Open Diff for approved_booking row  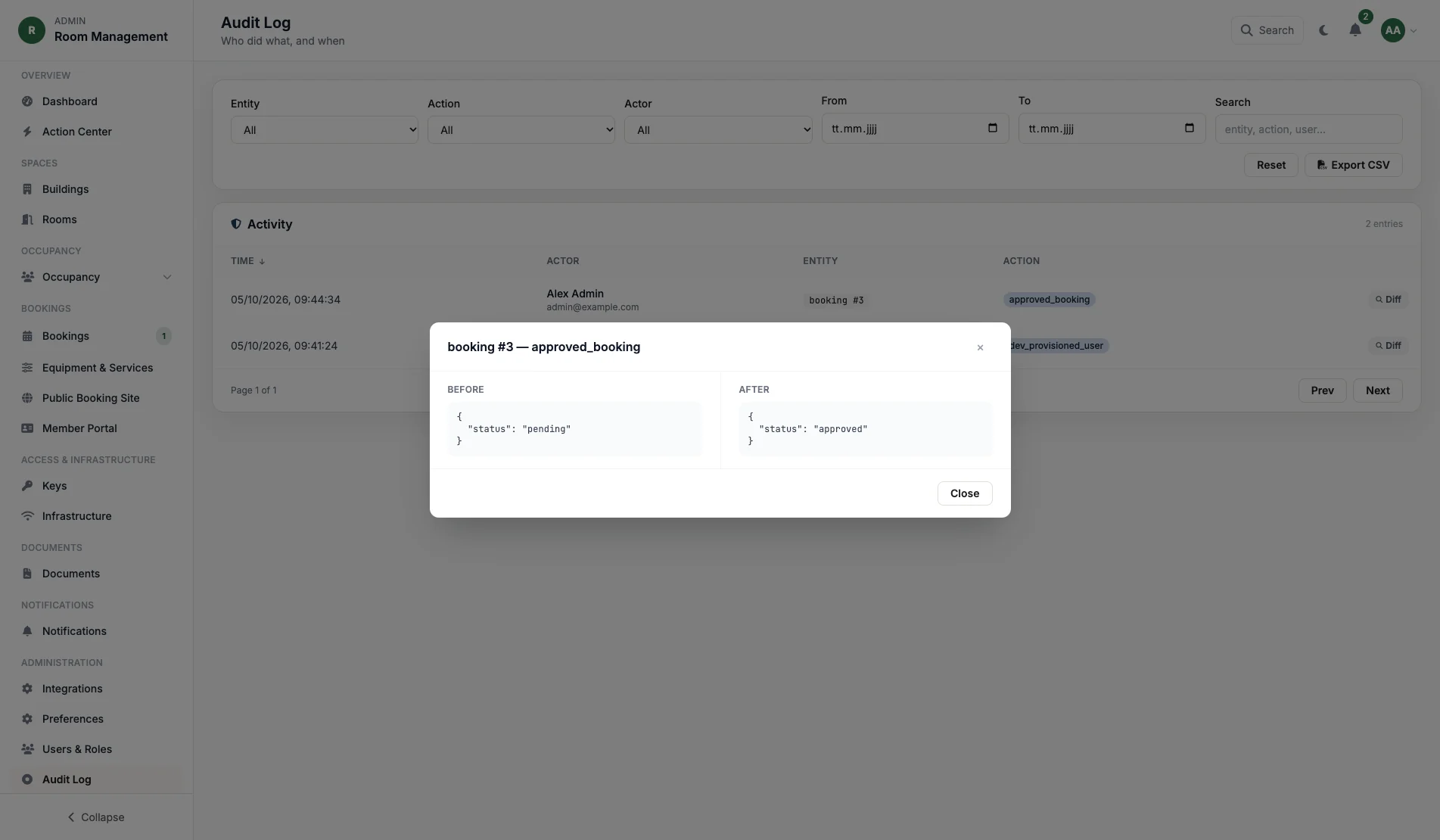click(x=1389, y=300)
